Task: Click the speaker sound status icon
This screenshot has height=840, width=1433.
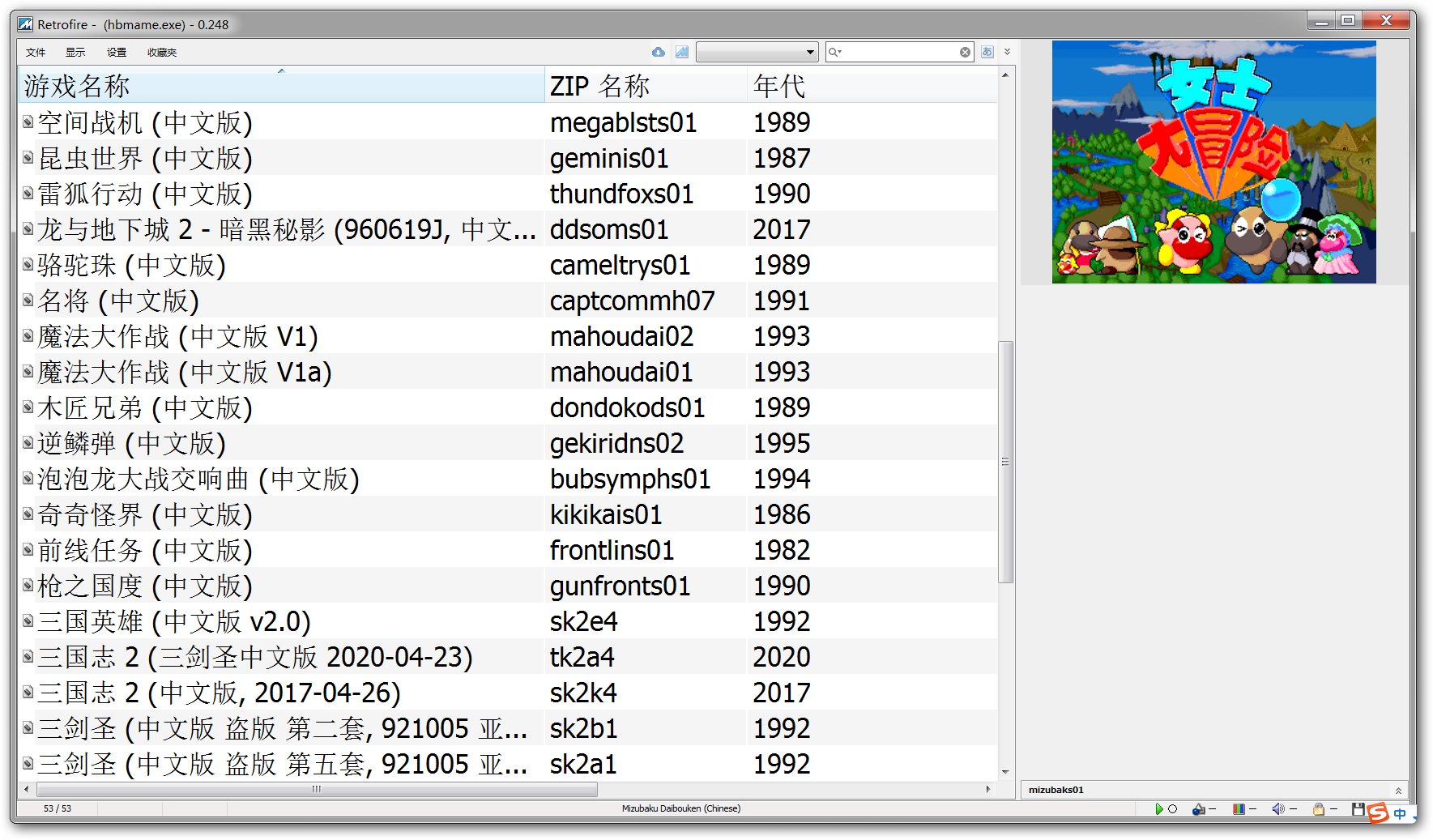Action: tap(1278, 808)
